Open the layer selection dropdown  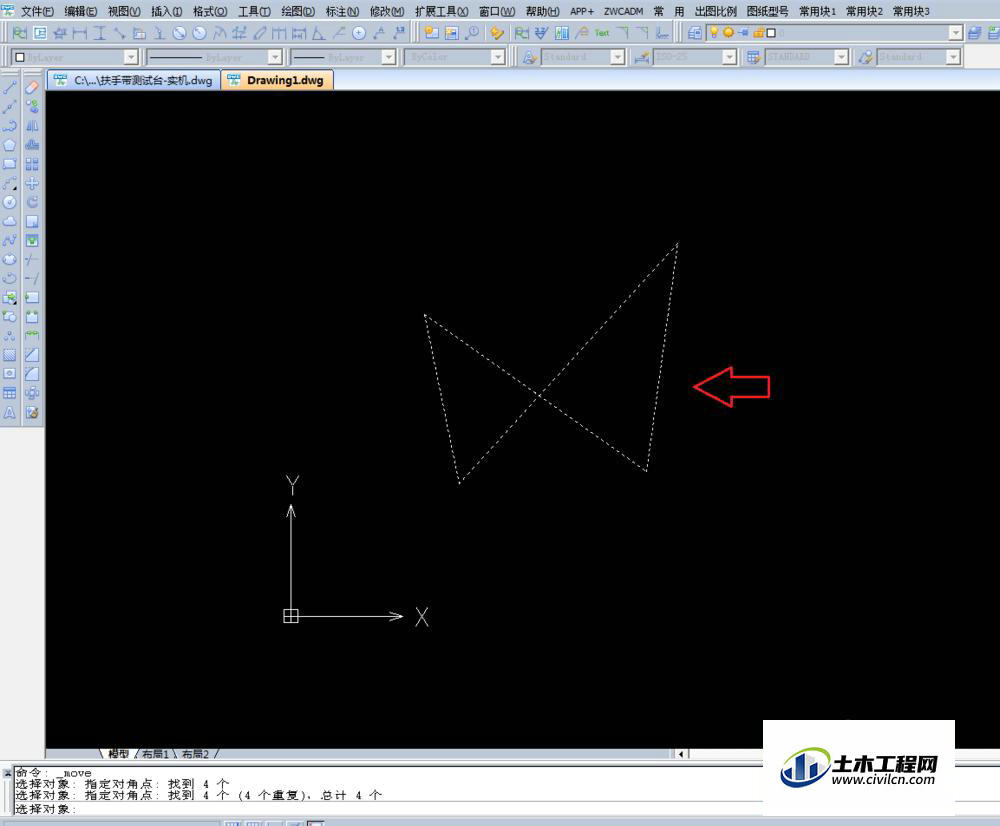955,33
